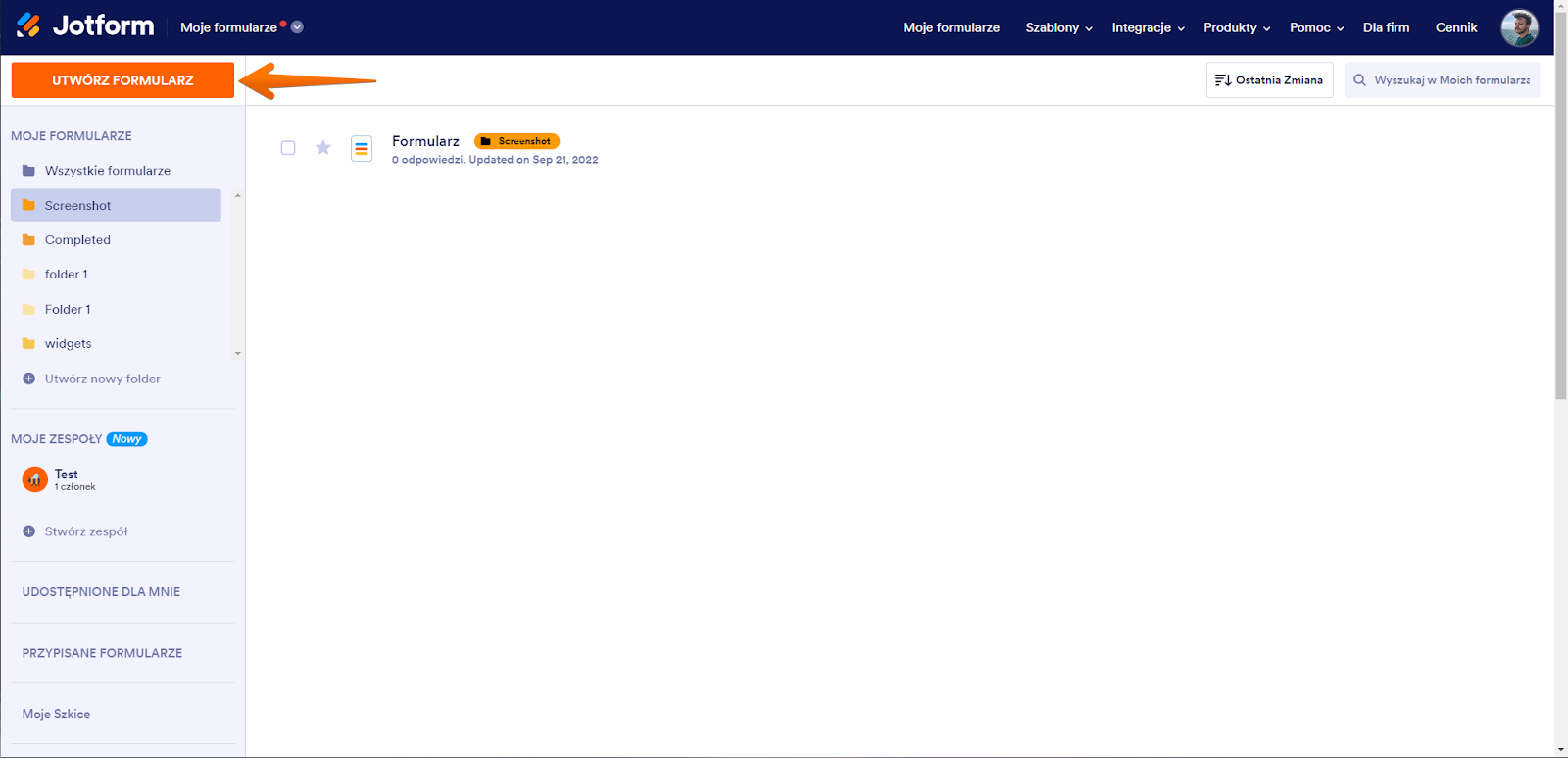Open the Ostatnia Zmiana sort dropdown
This screenshot has height=758, width=1568.
click(1270, 80)
